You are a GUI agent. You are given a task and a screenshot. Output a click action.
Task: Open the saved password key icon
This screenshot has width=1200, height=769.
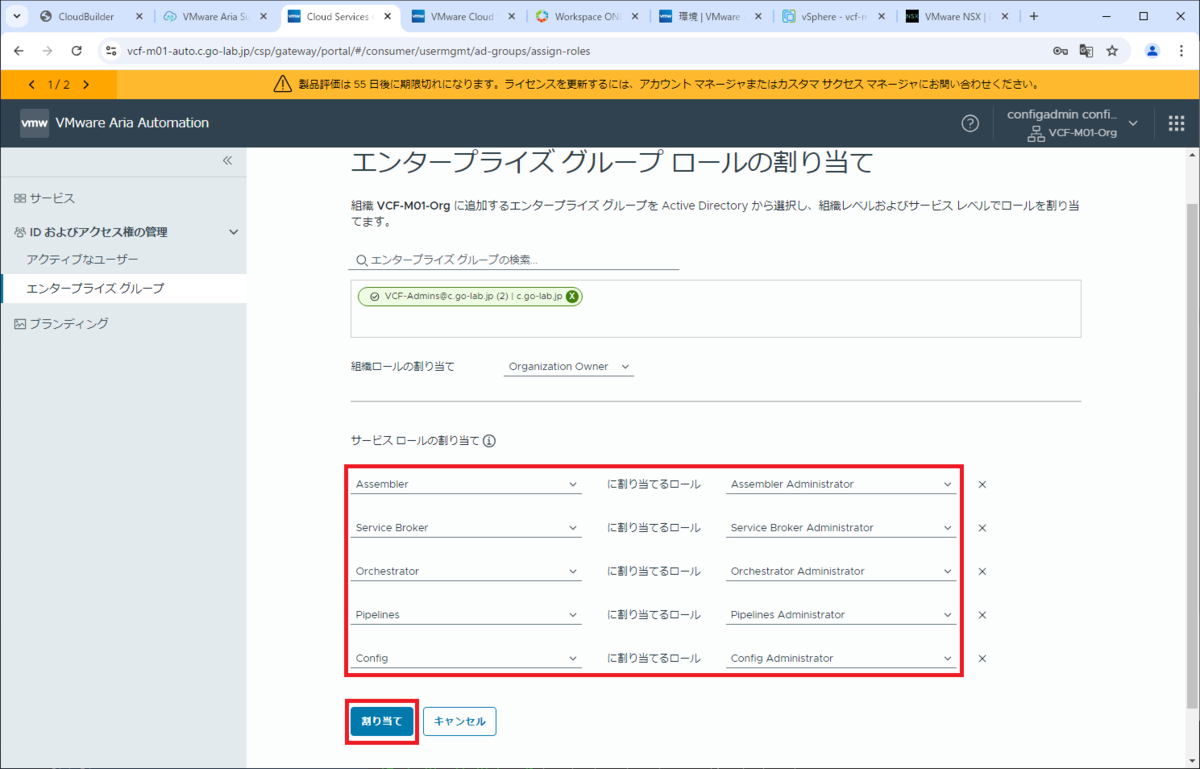coord(1060,51)
